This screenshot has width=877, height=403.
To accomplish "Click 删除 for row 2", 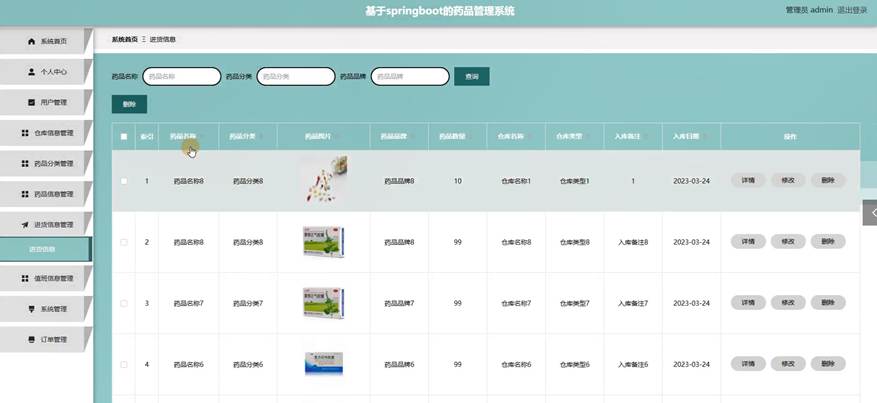I will (x=828, y=241).
